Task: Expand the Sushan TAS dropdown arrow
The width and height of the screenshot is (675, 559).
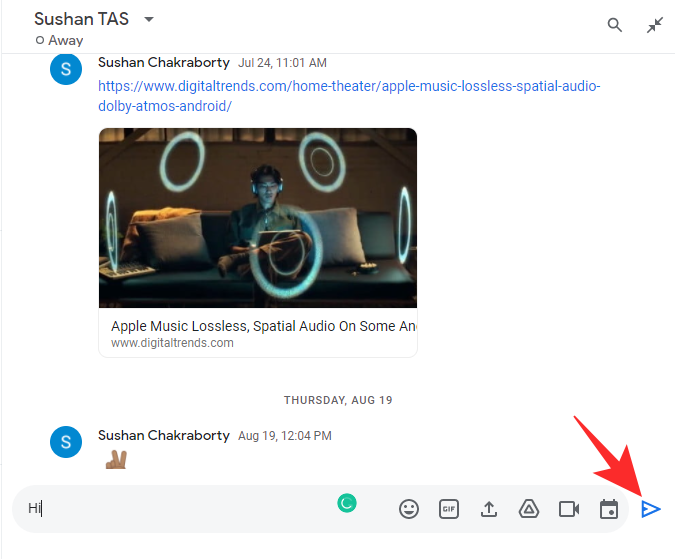Action: (x=149, y=20)
